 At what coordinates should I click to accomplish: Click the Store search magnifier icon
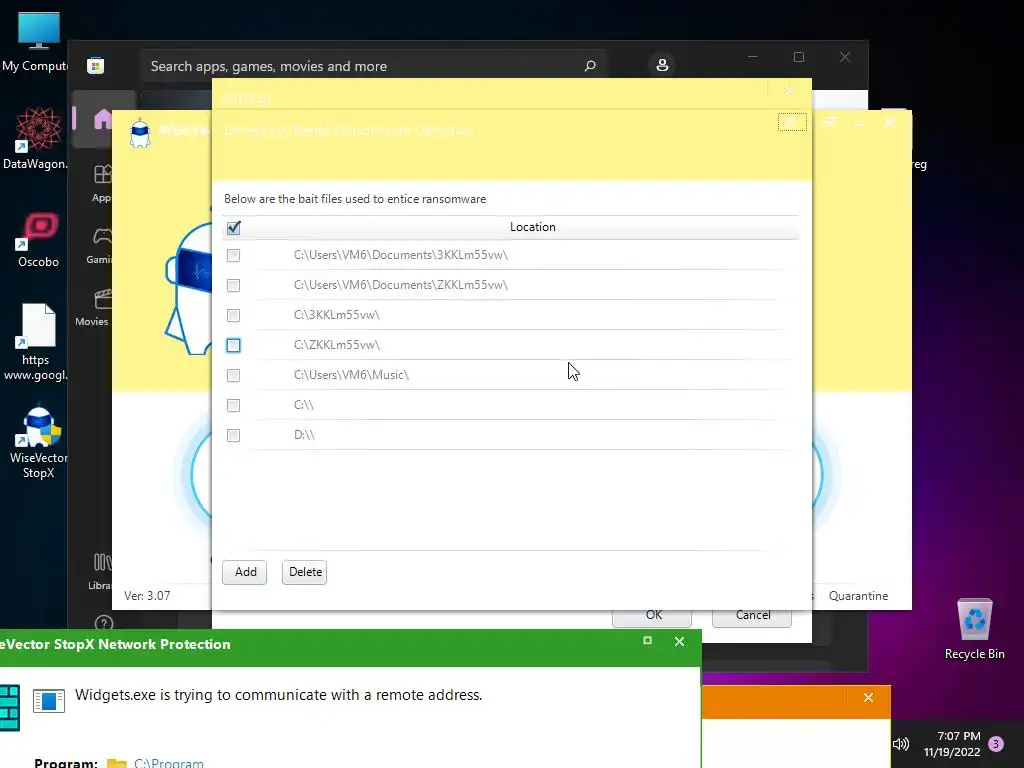pos(590,66)
